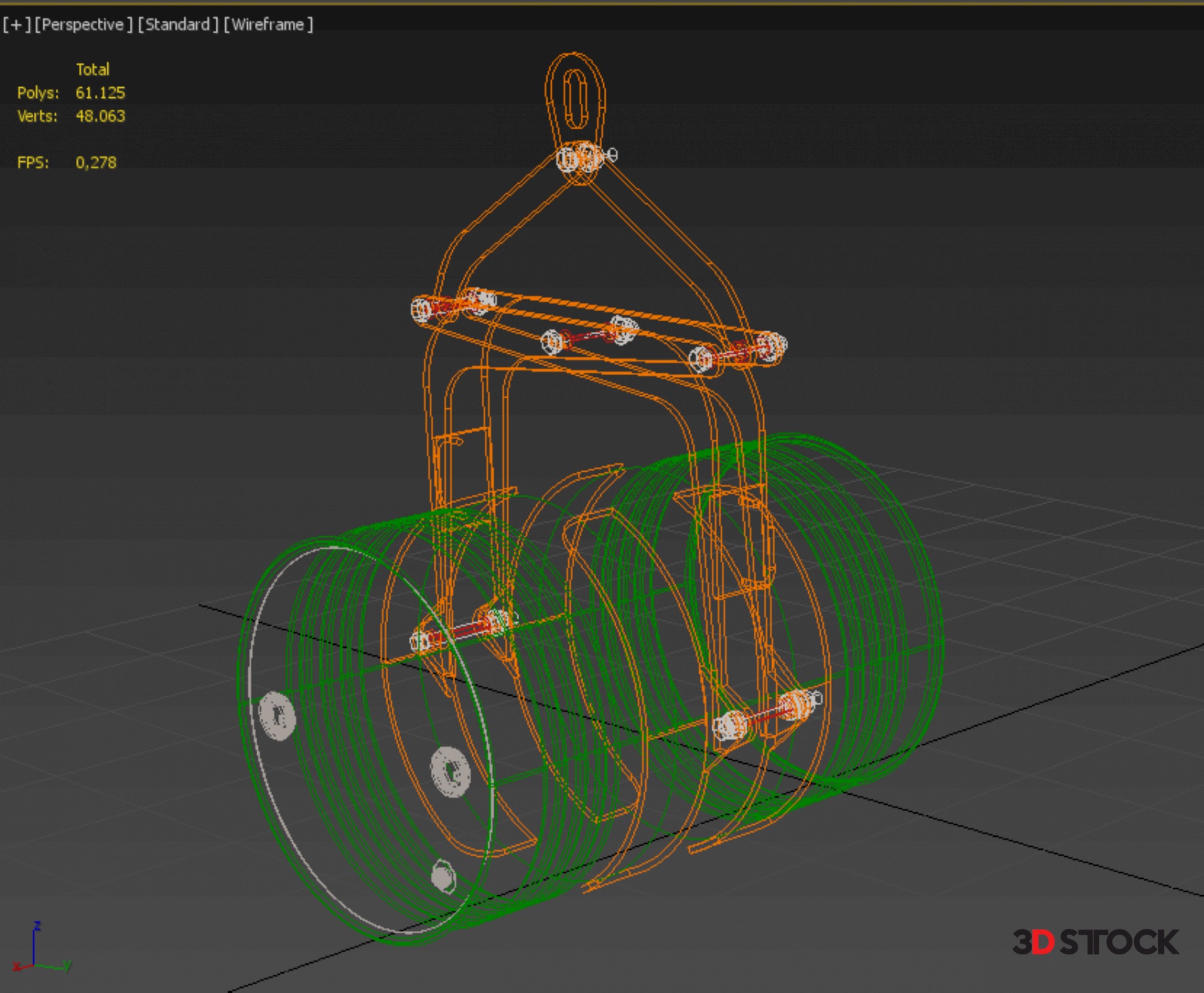Open the [+] general viewport menu
The image size is (1204, 993).
point(16,24)
